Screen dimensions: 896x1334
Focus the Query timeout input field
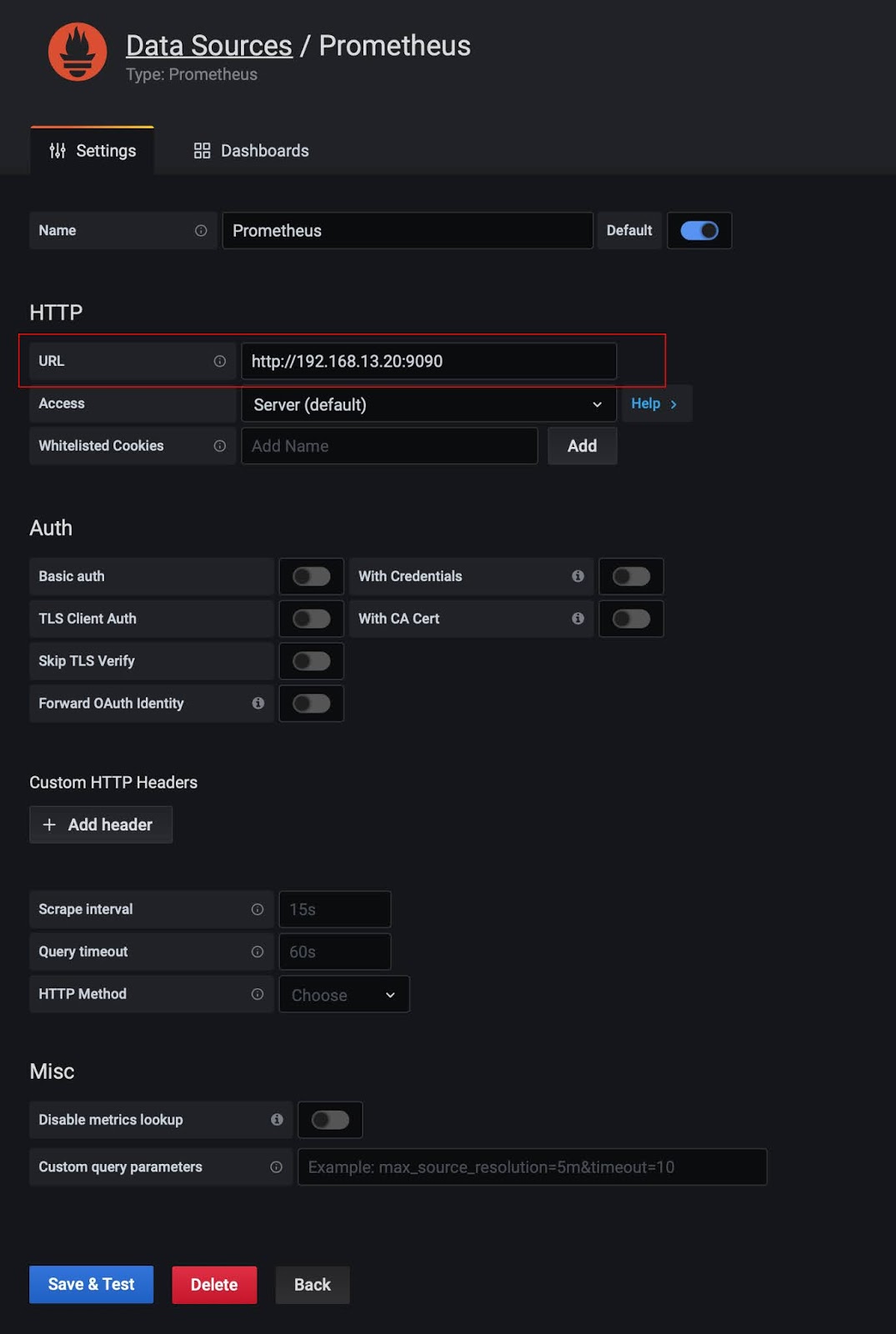(x=335, y=952)
